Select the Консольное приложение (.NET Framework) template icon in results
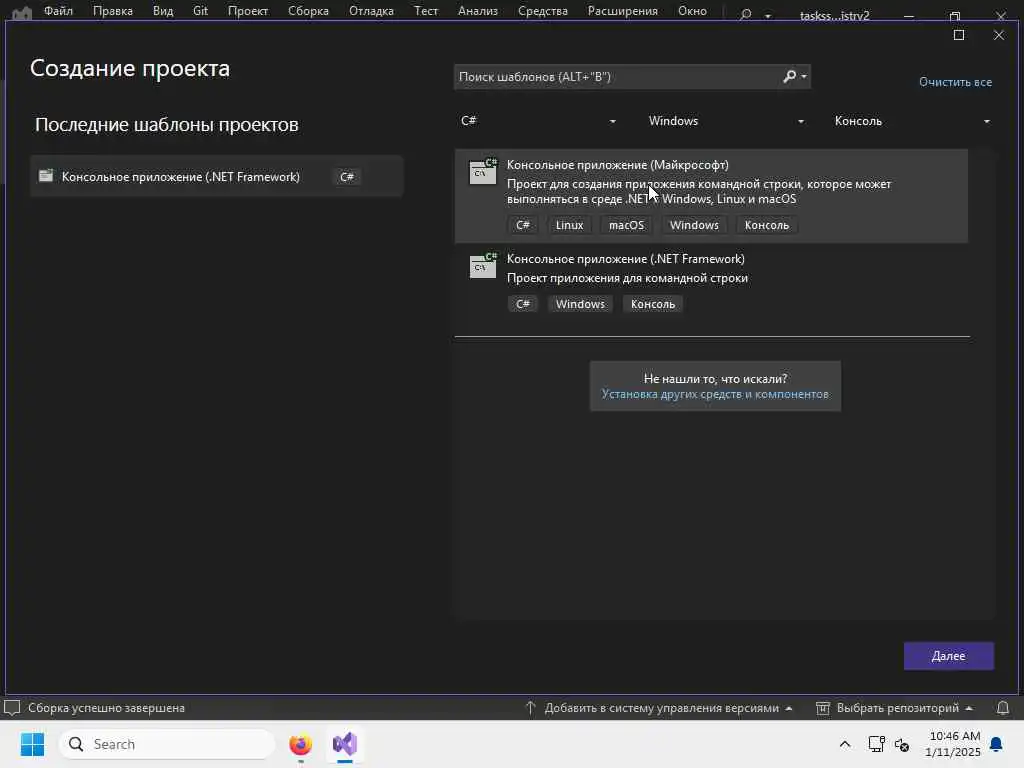 click(x=483, y=264)
